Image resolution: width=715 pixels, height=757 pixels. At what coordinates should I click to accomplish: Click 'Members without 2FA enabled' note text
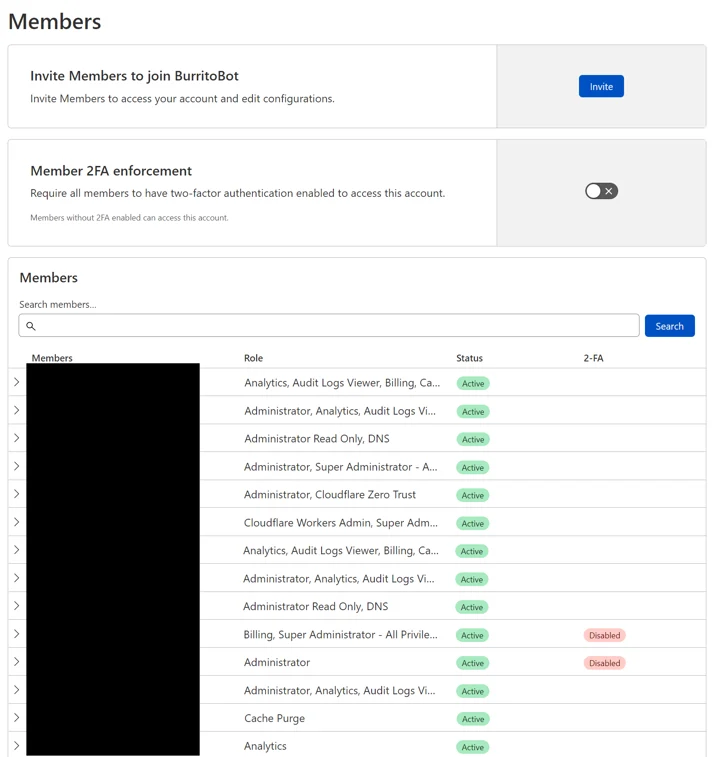tap(129, 218)
